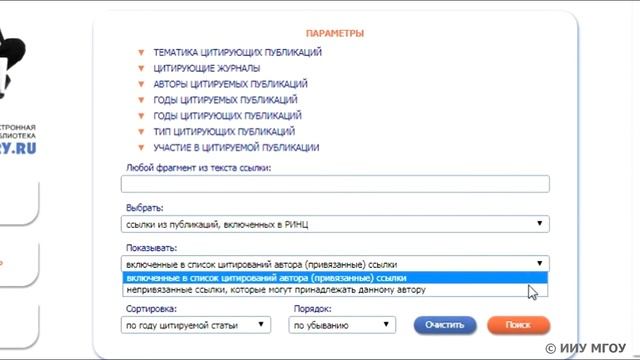
Task: Click the blue Очистить button
Action: coord(445,325)
